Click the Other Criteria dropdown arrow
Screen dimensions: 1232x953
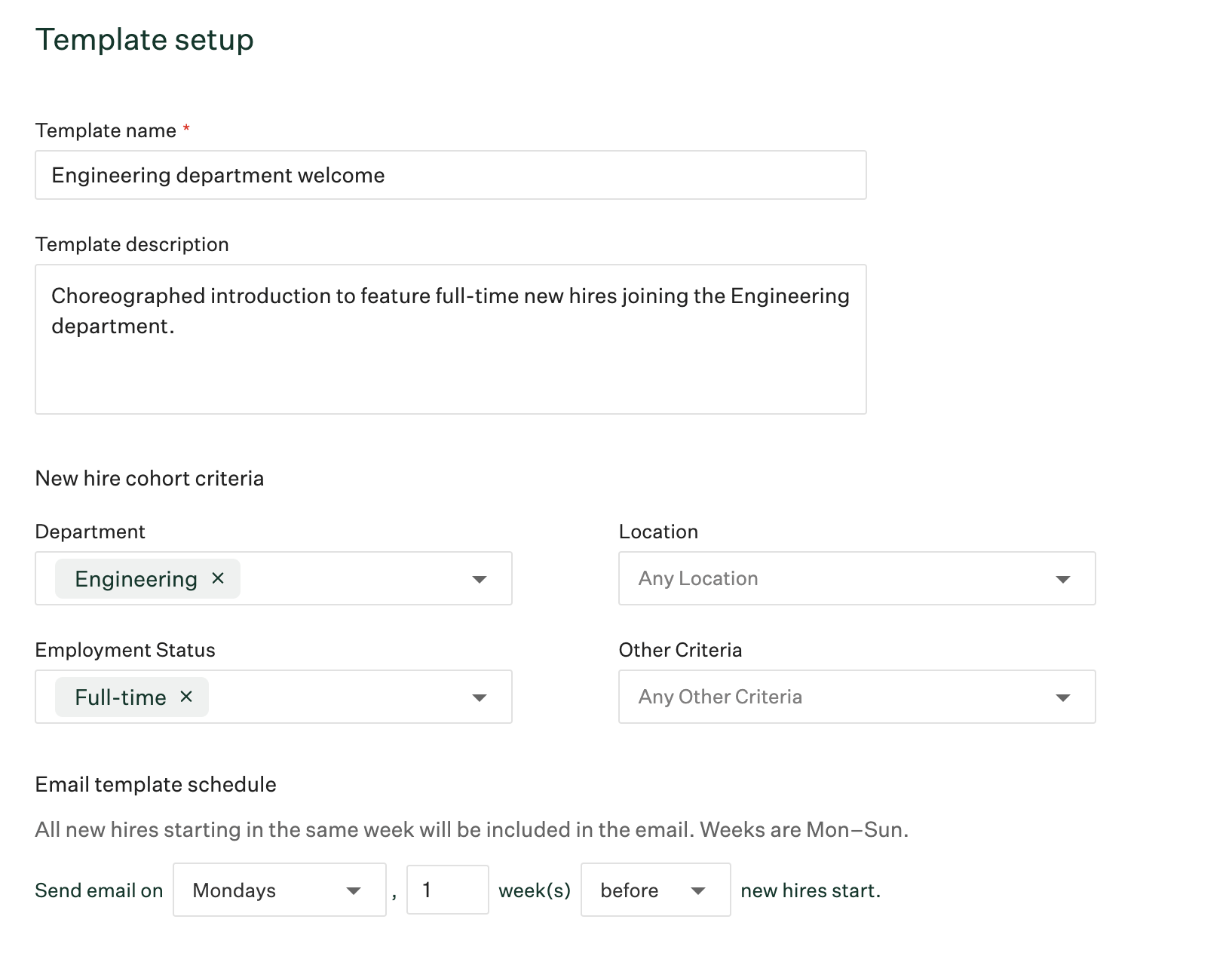(x=1062, y=697)
